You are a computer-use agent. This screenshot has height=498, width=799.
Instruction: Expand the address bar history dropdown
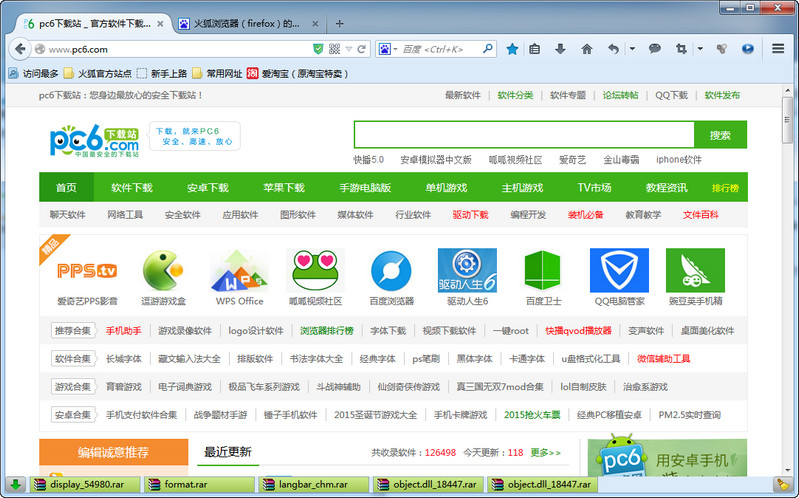tap(347, 48)
